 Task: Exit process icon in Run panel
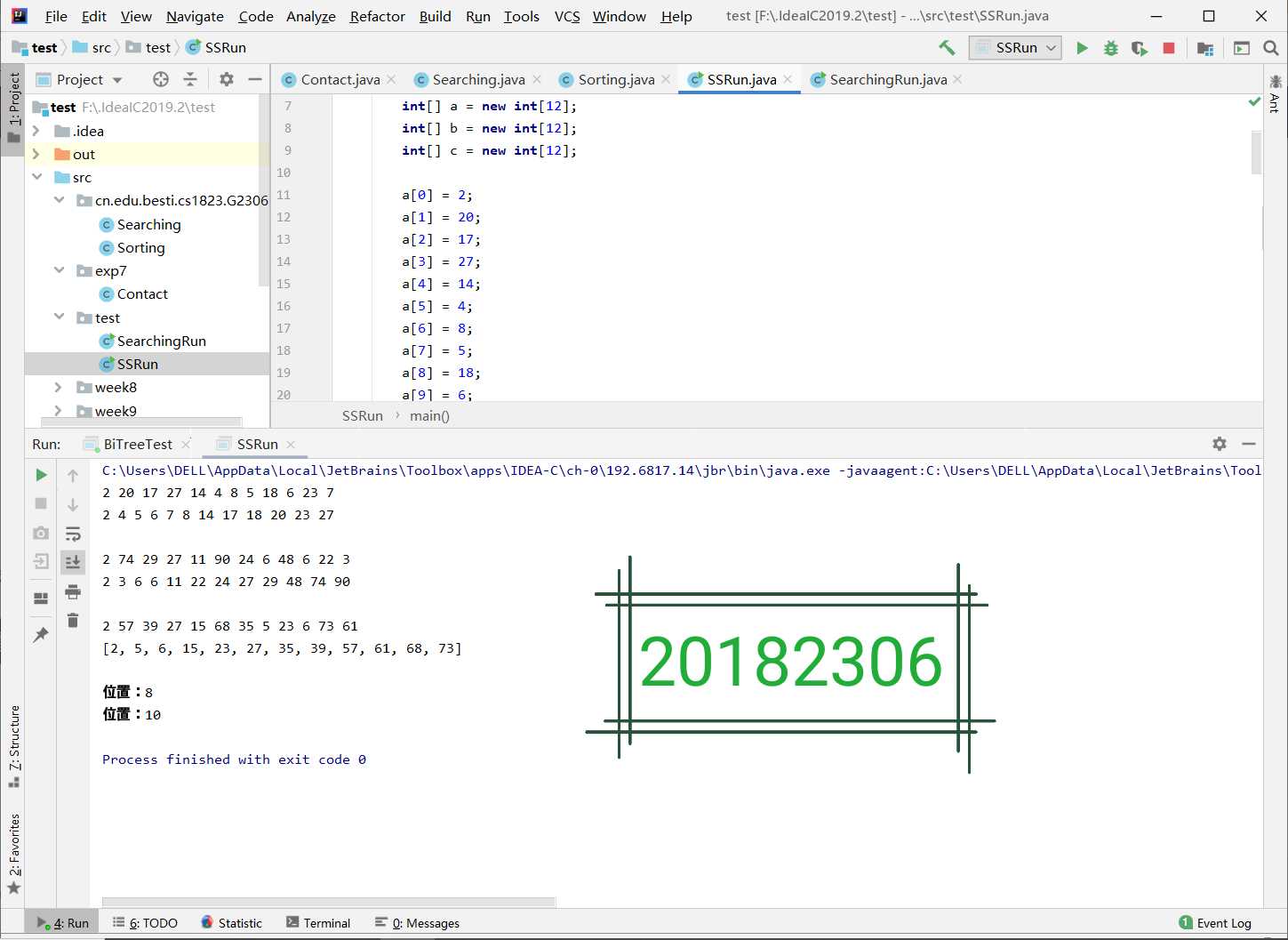(41, 561)
